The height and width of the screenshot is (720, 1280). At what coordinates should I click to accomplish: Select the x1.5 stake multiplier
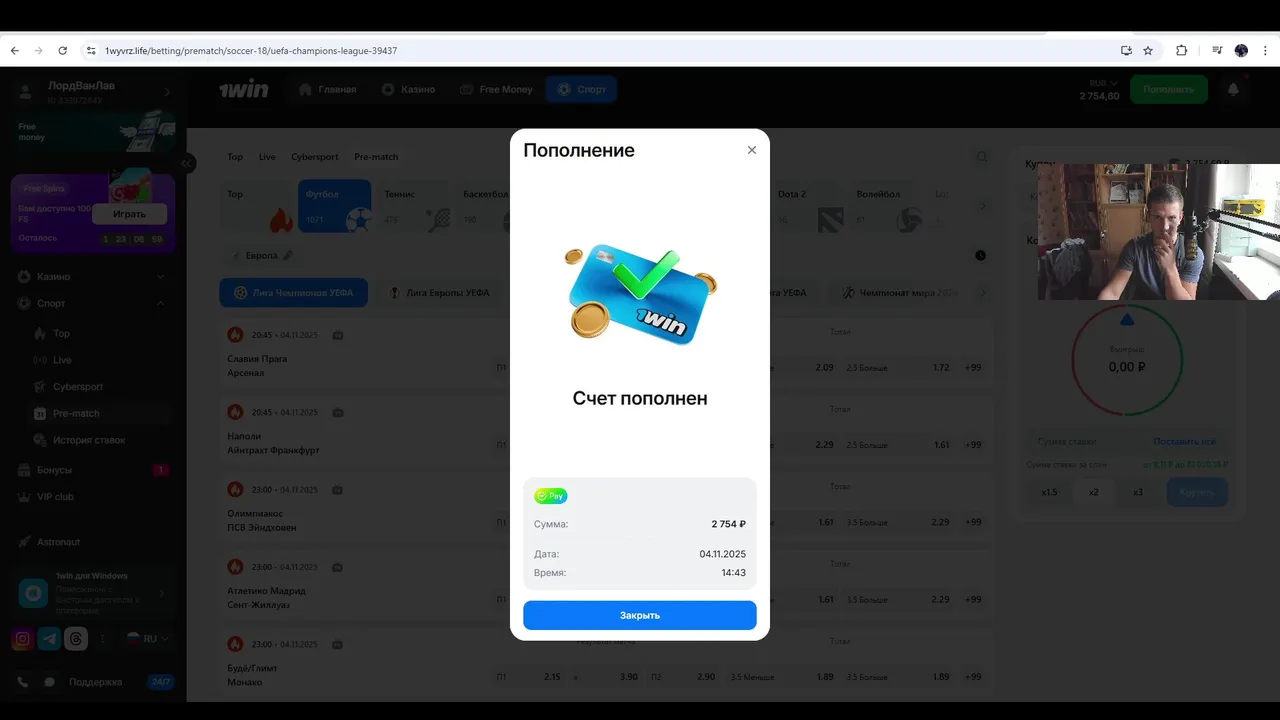coord(1049,492)
